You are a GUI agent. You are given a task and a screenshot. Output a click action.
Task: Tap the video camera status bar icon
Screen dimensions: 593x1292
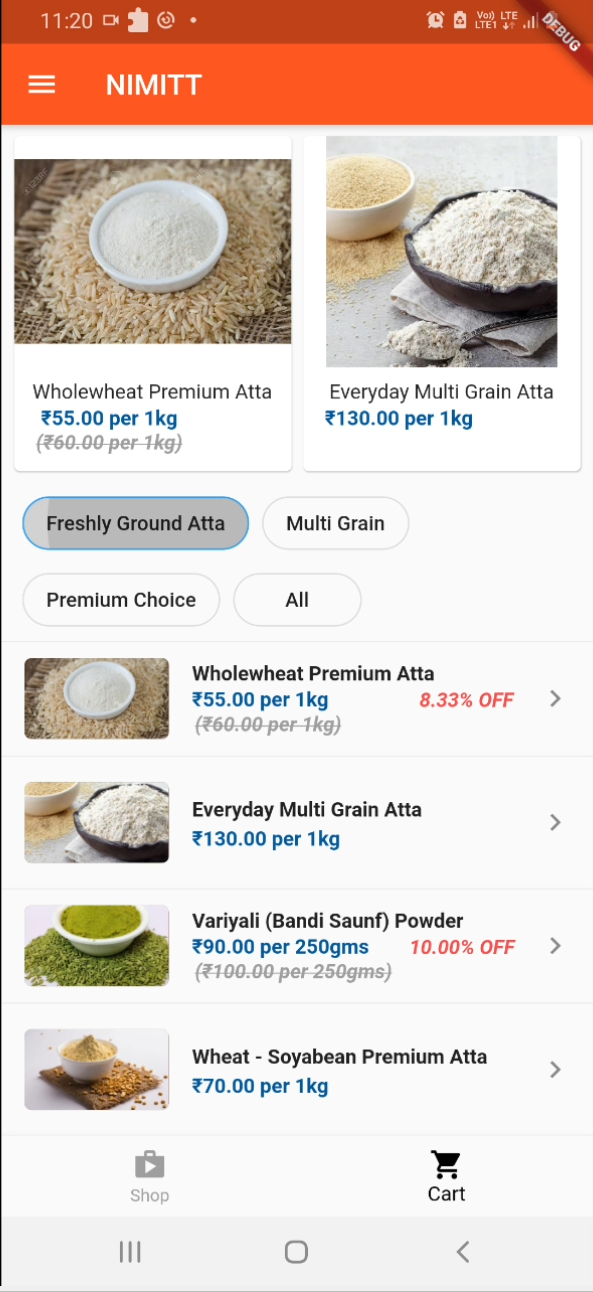point(111,19)
